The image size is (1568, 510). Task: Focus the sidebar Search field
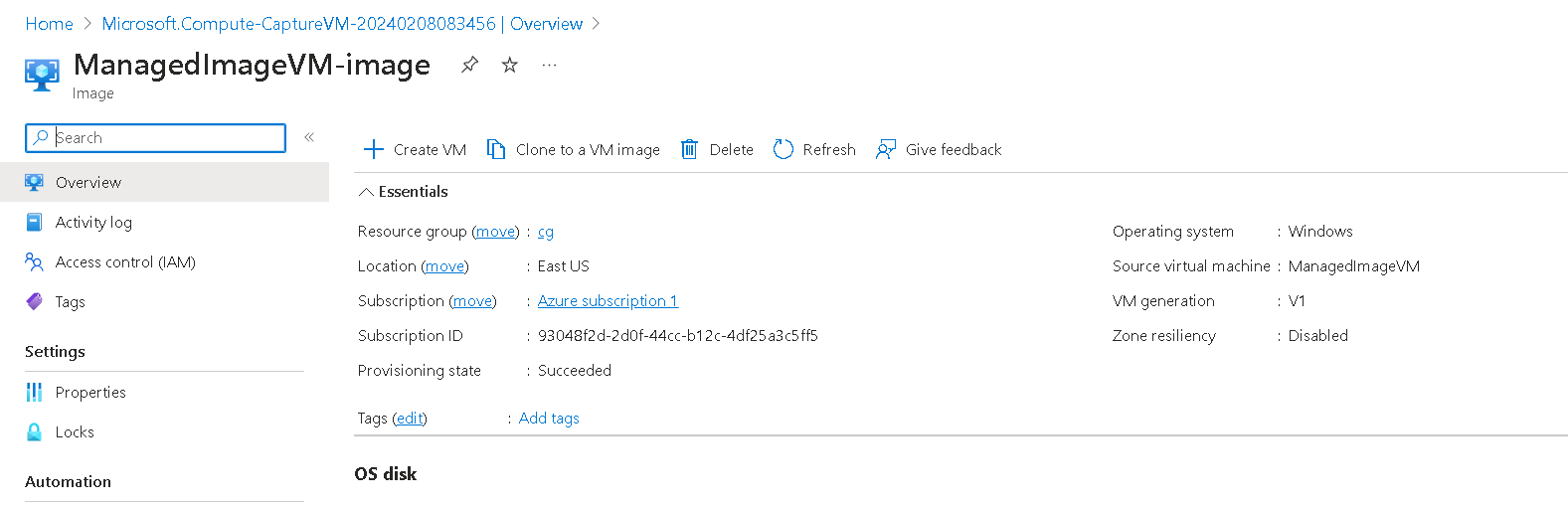click(x=155, y=137)
